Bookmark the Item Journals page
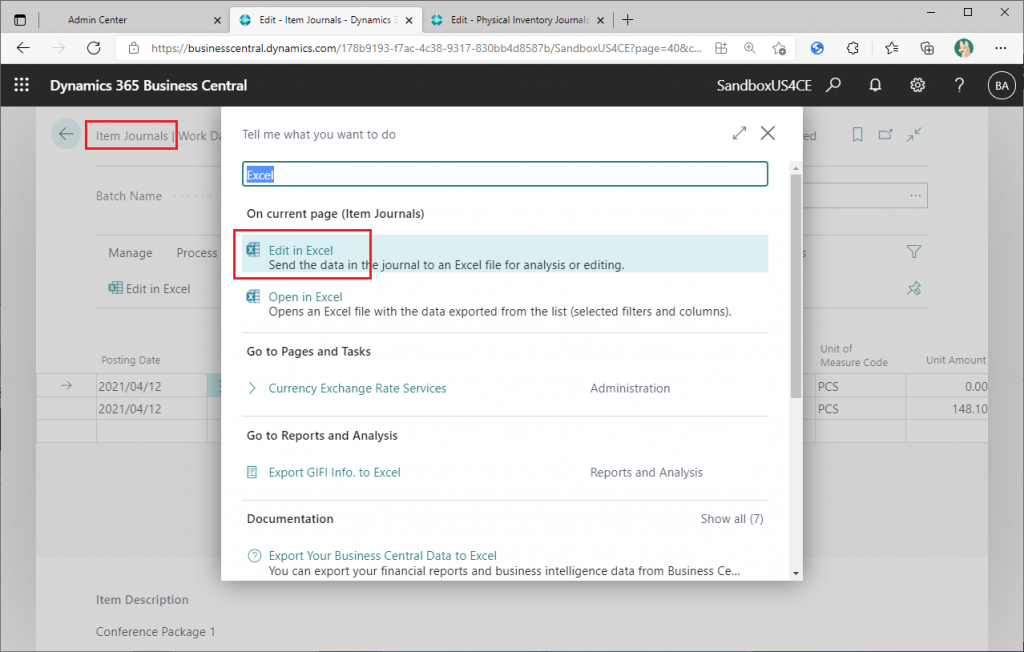The width and height of the screenshot is (1024, 652). click(x=857, y=135)
